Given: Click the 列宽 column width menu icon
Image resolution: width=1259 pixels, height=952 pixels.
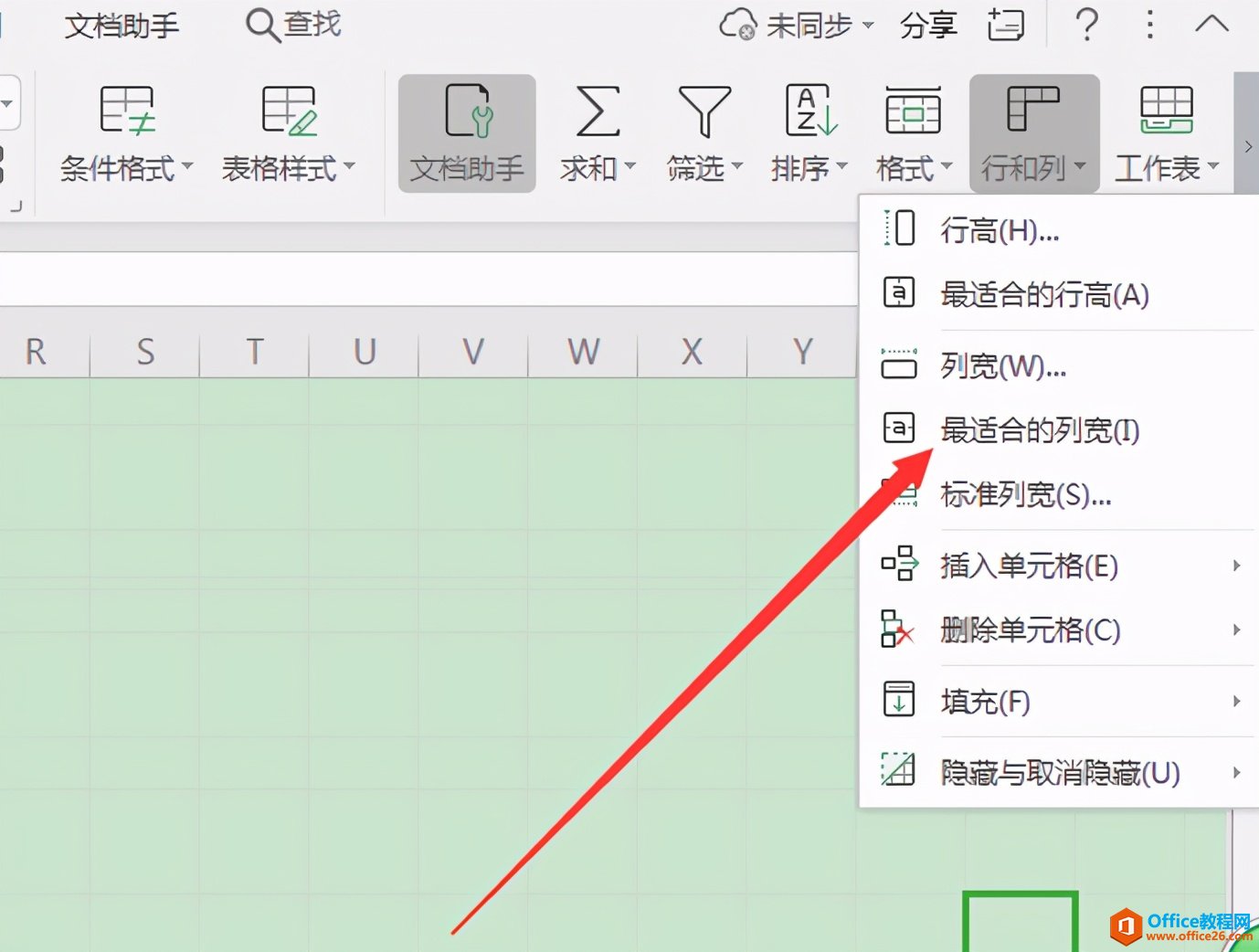Looking at the screenshot, I should [x=899, y=364].
